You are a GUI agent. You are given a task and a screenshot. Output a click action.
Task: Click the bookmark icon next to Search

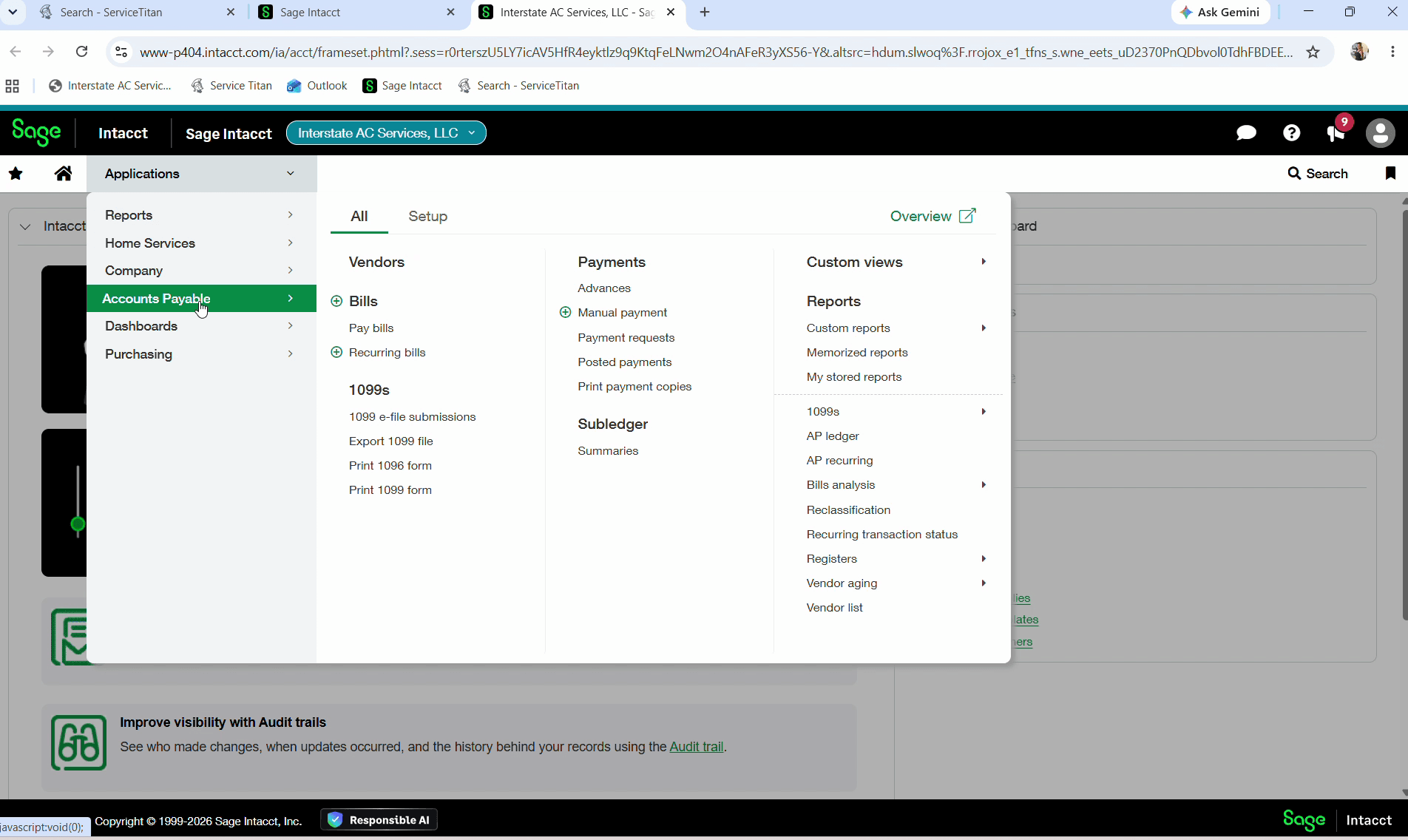[x=1390, y=173]
